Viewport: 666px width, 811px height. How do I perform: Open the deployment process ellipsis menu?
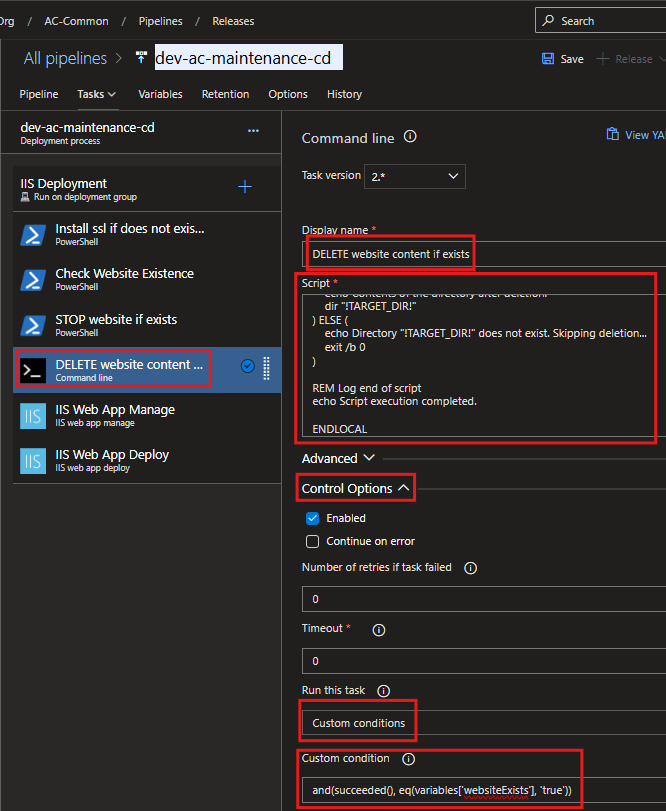[x=253, y=130]
